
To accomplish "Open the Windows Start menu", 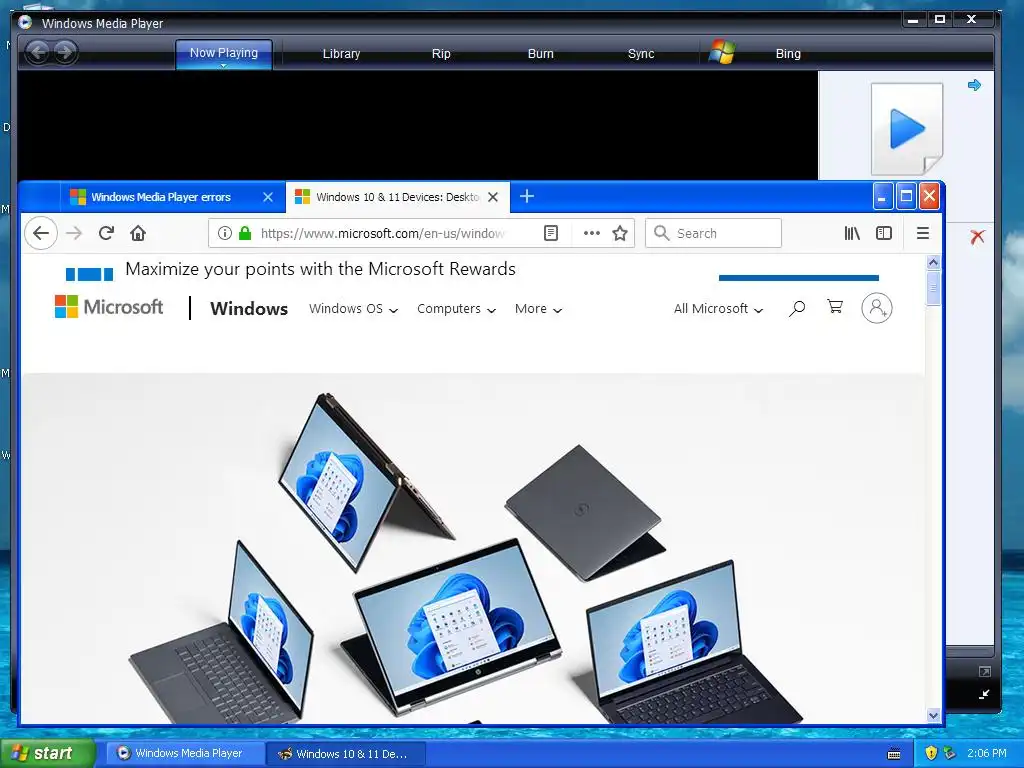I will point(47,753).
